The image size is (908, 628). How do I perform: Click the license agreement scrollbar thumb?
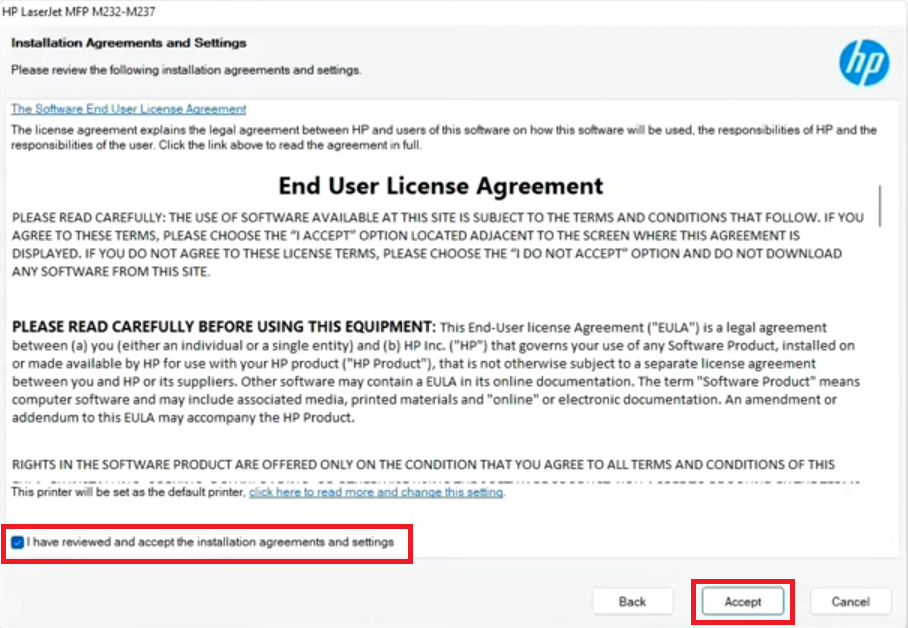pyautogui.click(x=880, y=206)
